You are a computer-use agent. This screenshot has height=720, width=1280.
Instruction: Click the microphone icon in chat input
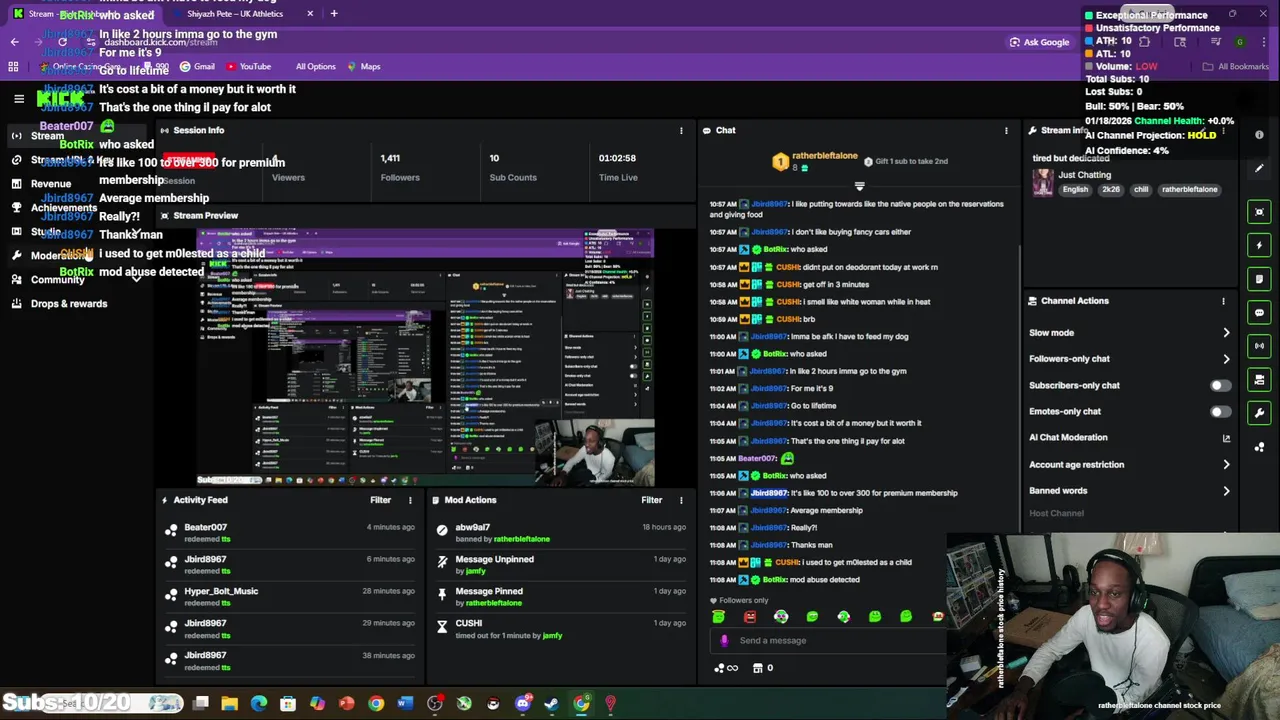[724, 641]
